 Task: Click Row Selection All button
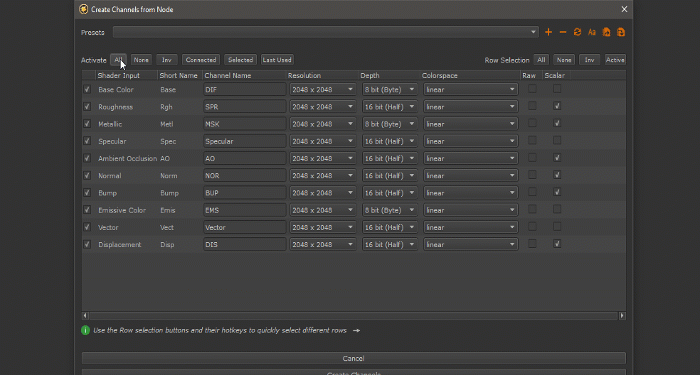point(541,60)
